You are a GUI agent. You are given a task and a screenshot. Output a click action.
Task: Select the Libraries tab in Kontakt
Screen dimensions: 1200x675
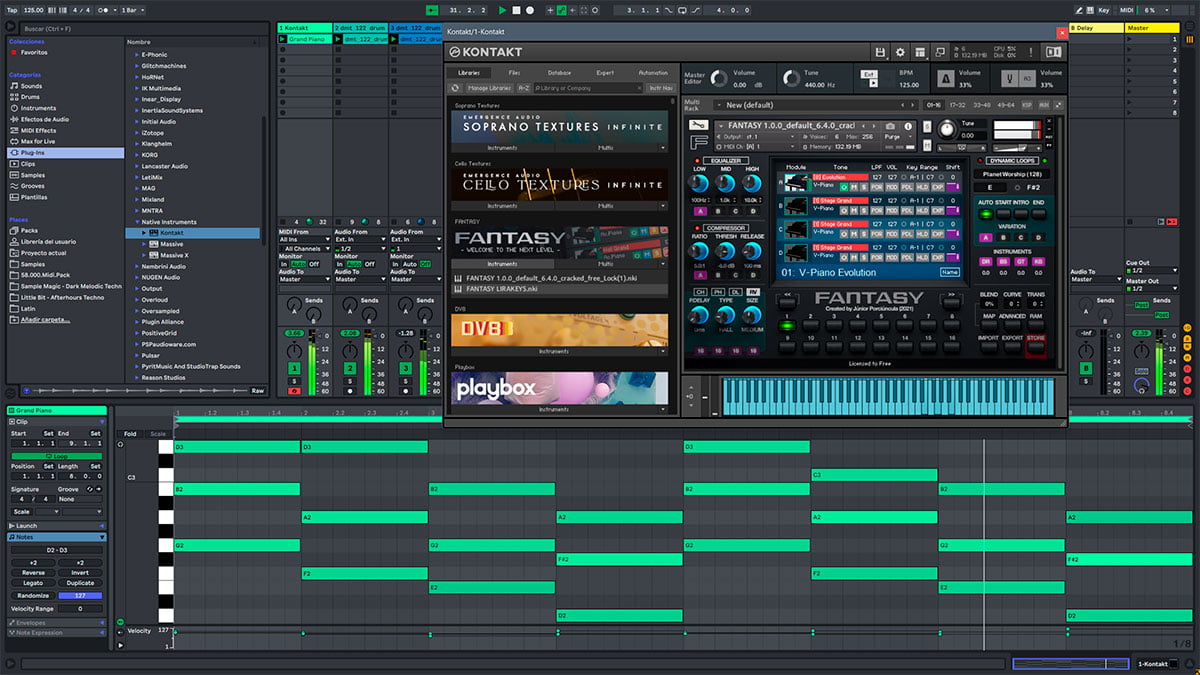(x=468, y=73)
